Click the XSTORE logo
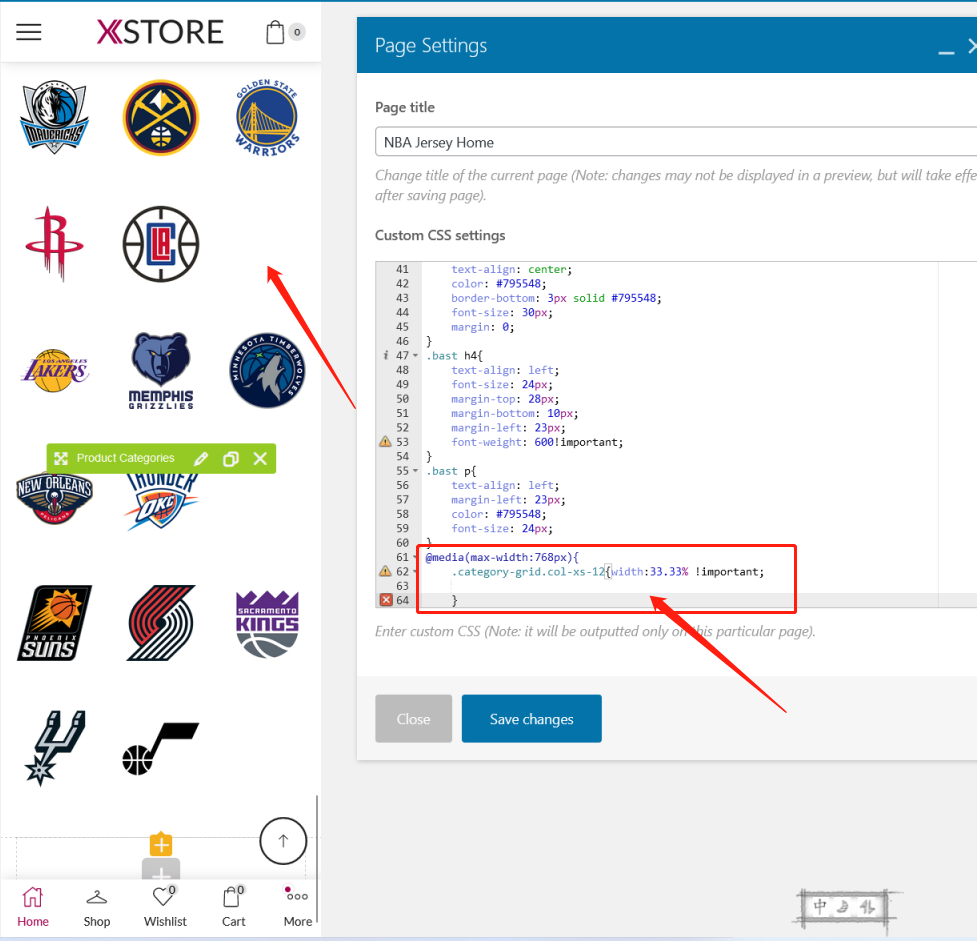The width and height of the screenshot is (977, 941). 160,32
